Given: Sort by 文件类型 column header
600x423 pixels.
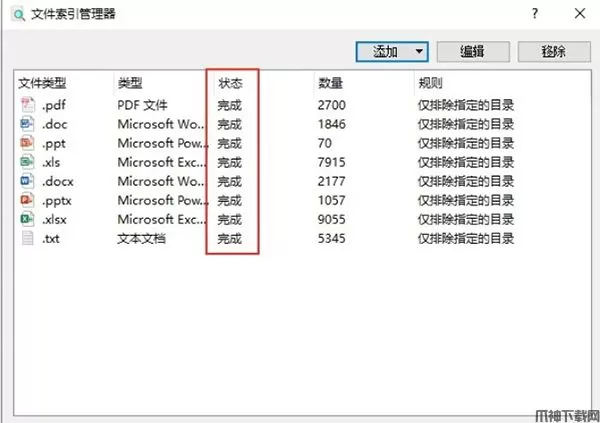Looking at the screenshot, I should (x=42, y=83).
